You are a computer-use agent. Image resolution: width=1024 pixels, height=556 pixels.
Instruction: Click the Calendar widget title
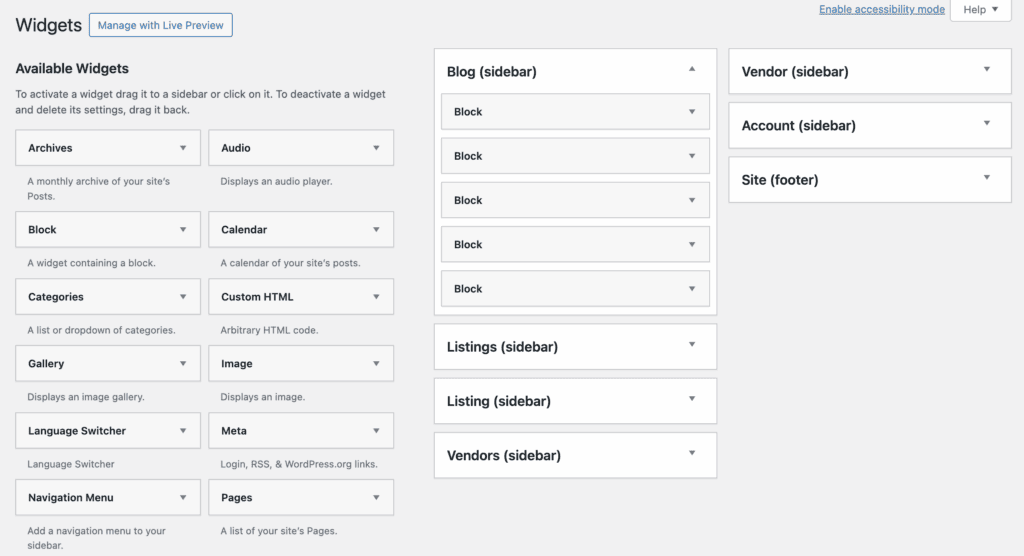[244, 230]
